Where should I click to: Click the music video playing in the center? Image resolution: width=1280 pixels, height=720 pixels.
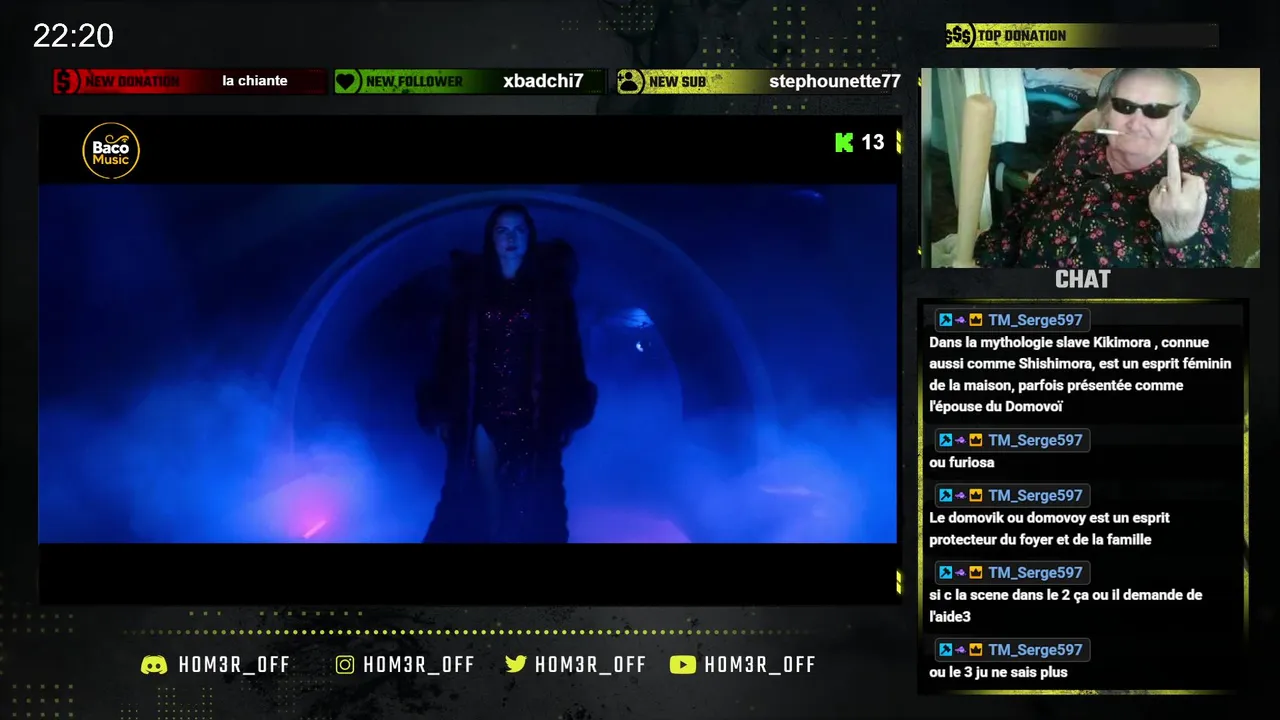pyautogui.click(x=468, y=363)
